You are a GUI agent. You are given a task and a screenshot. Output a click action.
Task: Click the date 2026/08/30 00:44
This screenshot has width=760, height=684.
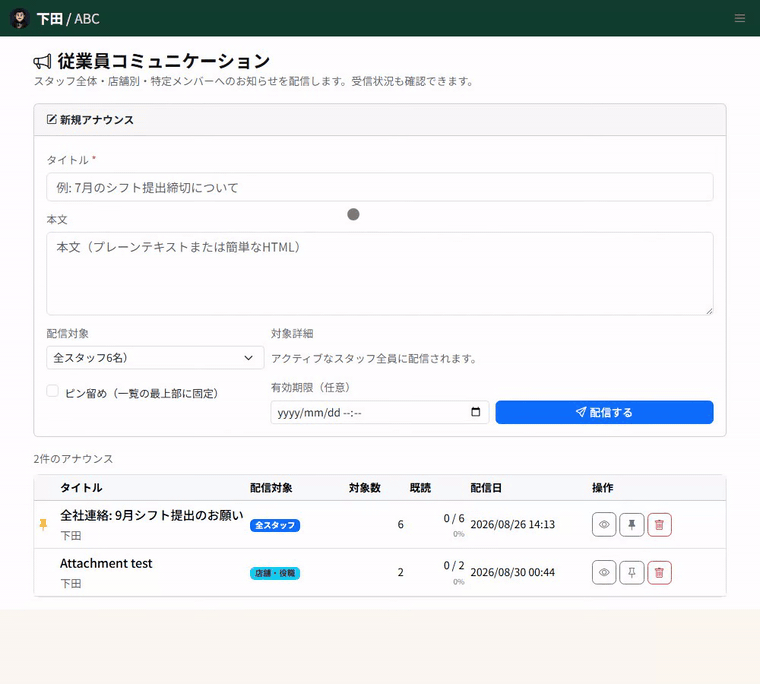[512, 573]
